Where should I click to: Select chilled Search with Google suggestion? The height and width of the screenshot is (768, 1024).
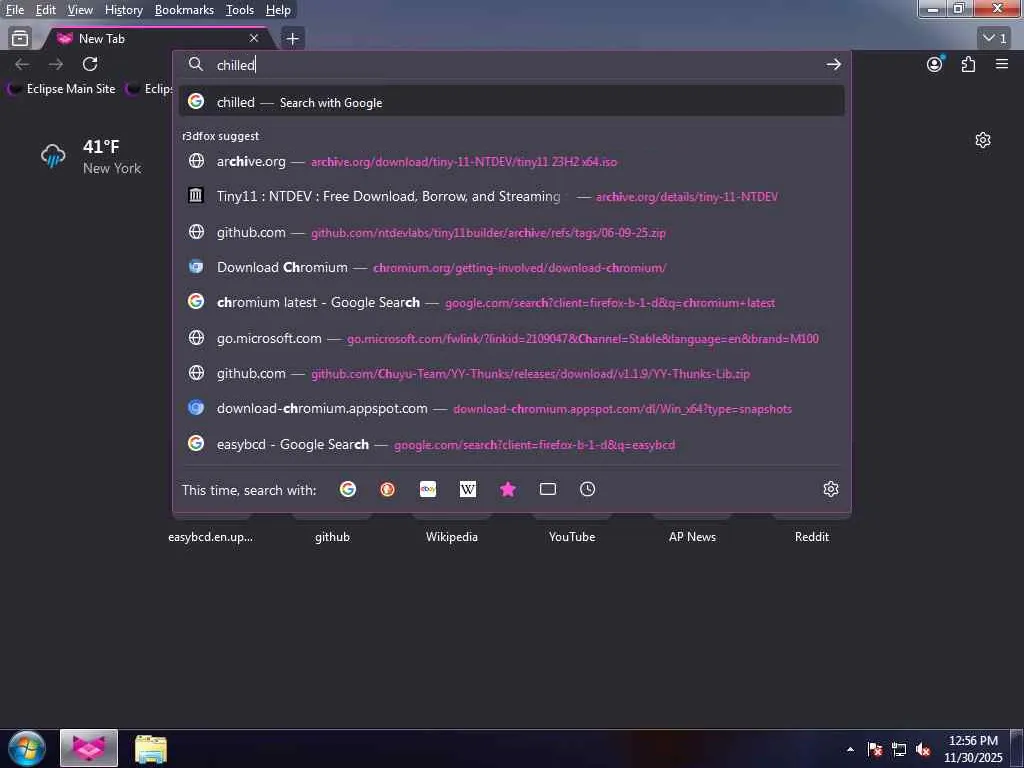[x=512, y=102]
